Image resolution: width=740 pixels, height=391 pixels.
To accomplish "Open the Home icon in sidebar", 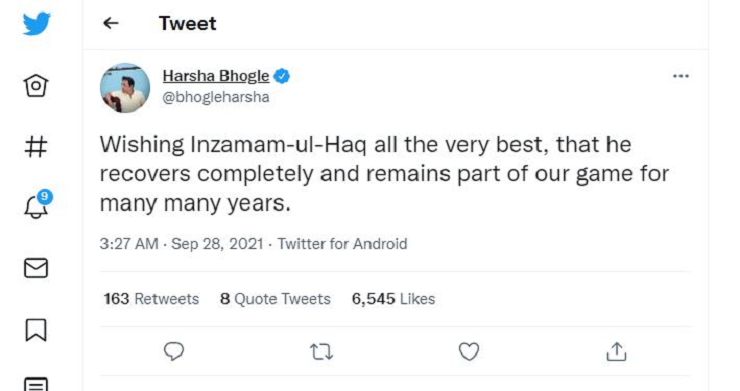I will pyautogui.click(x=36, y=86).
